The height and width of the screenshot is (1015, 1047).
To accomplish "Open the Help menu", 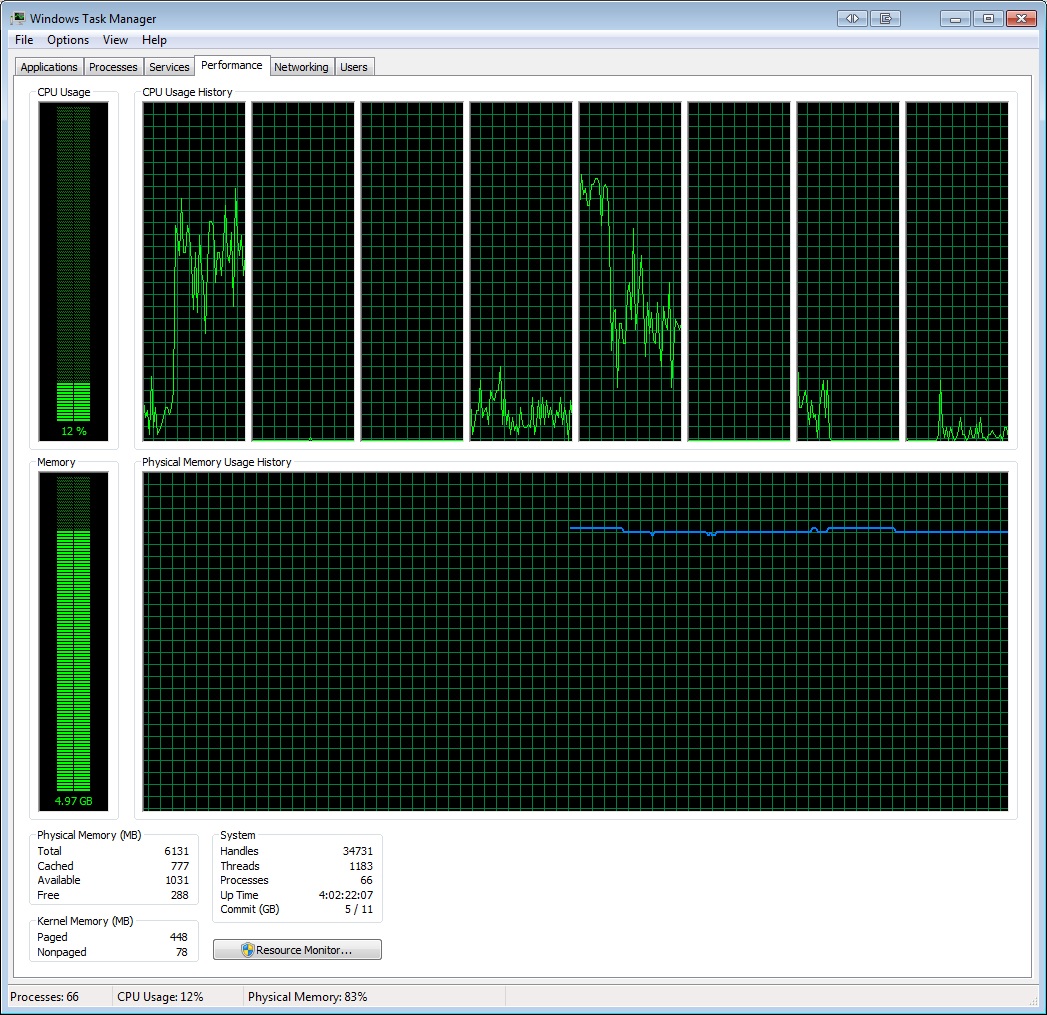I will (x=154, y=40).
